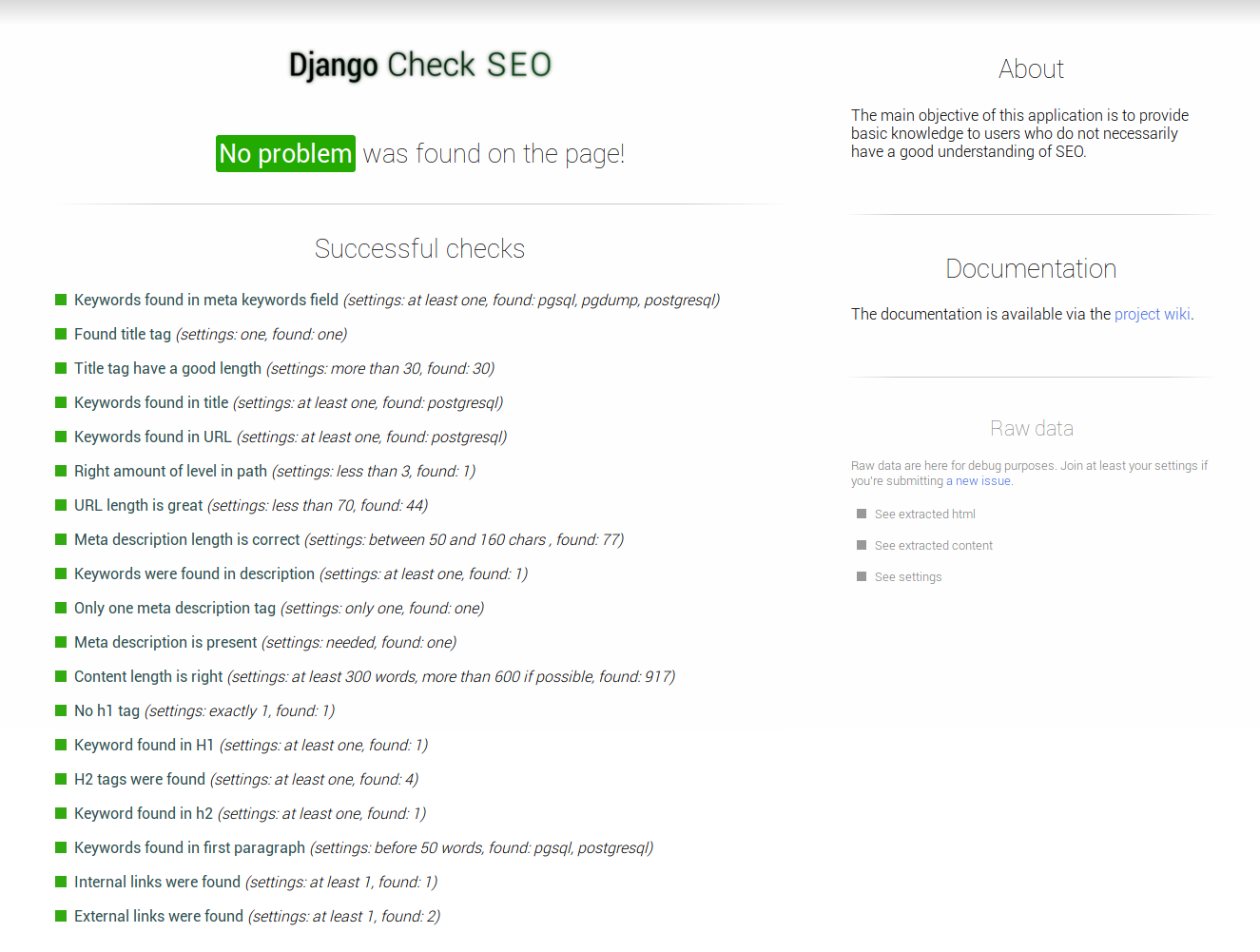This screenshot has width=1260, height=952.
Task: Select 'Keywords were found in description' text
Action: [x=194, y=573]
